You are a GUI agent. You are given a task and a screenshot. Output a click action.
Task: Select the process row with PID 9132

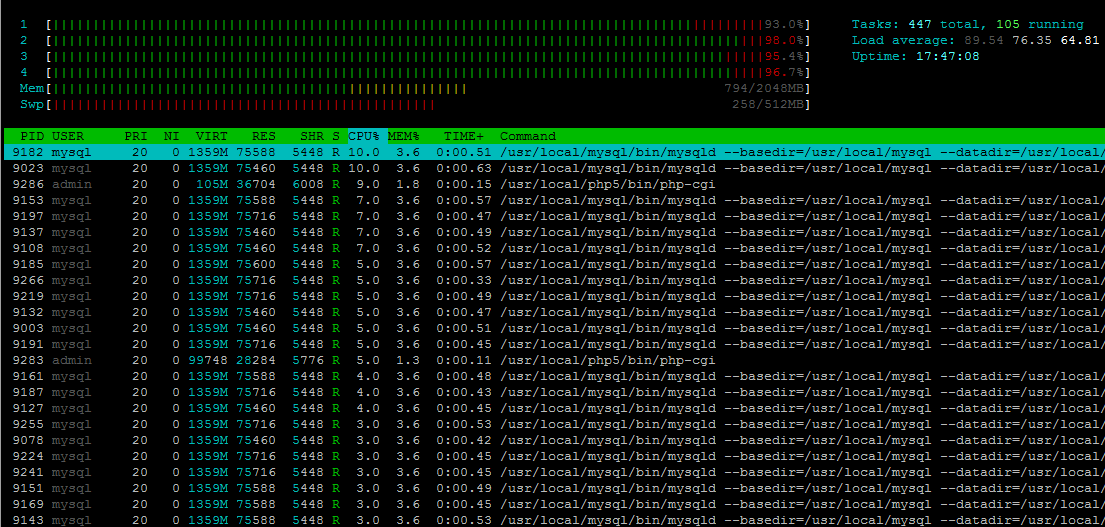click(x=554, y=312)
